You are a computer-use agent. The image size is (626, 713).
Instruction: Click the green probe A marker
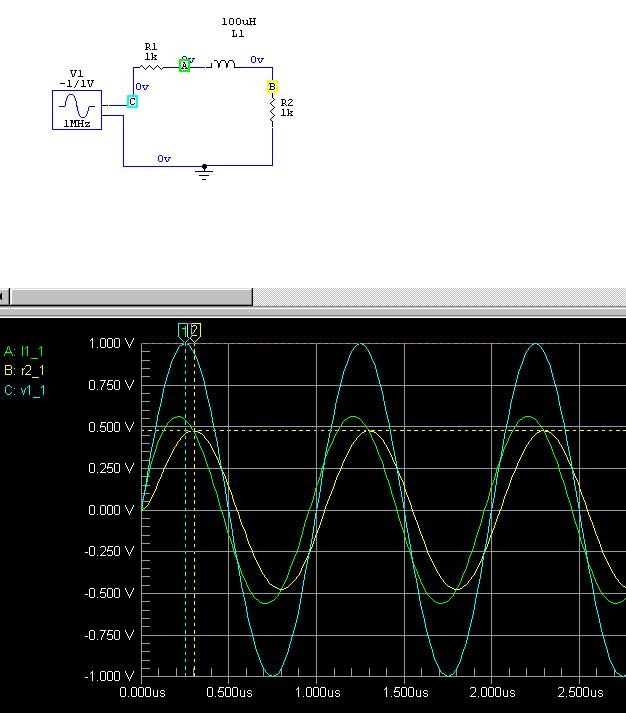click(184, 65)
